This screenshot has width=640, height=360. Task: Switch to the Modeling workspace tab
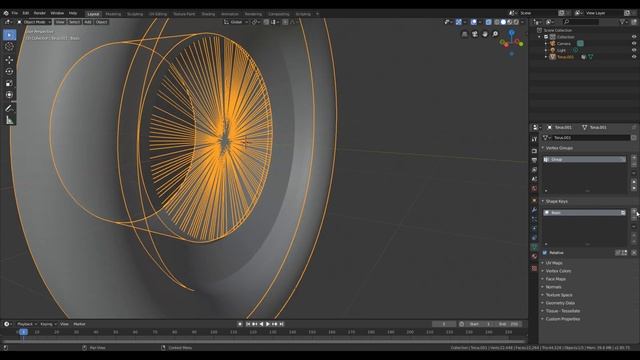coord(113,14)
